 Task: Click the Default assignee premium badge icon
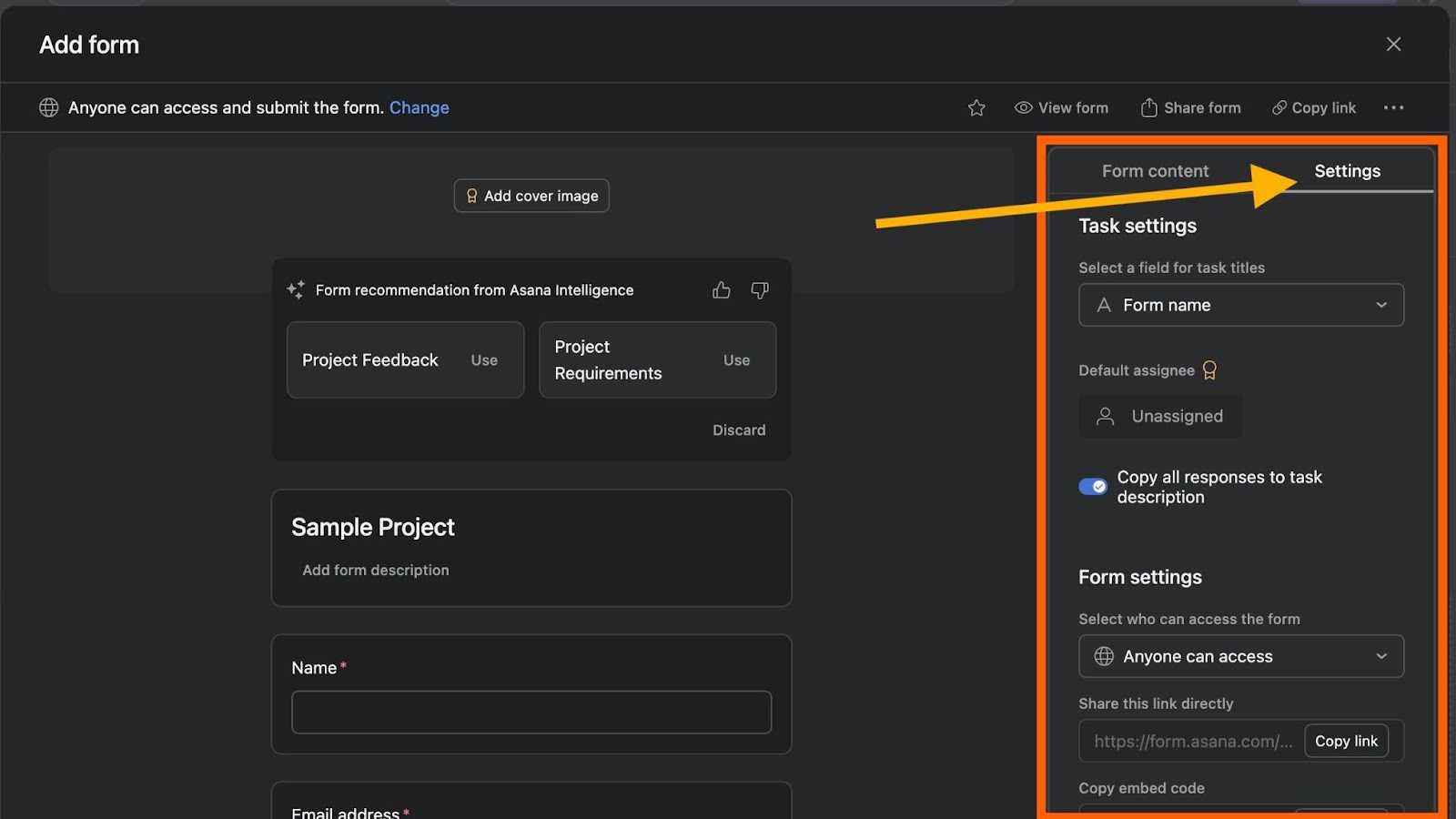point(1209,370)
